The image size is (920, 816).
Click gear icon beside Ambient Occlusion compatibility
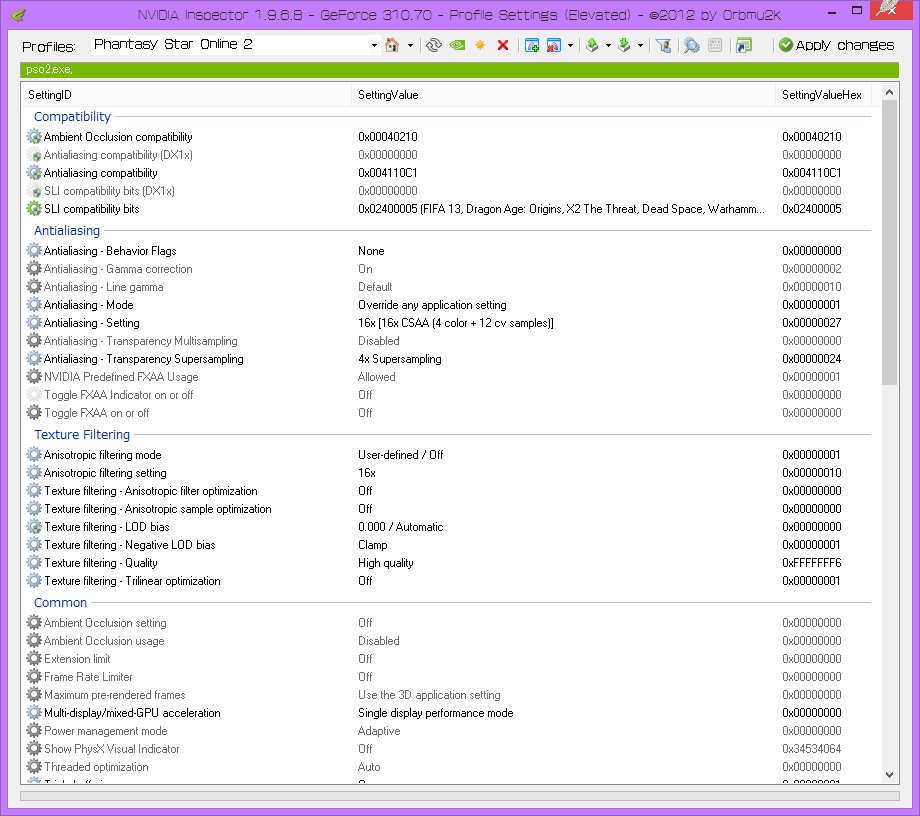tap(34, 137)
